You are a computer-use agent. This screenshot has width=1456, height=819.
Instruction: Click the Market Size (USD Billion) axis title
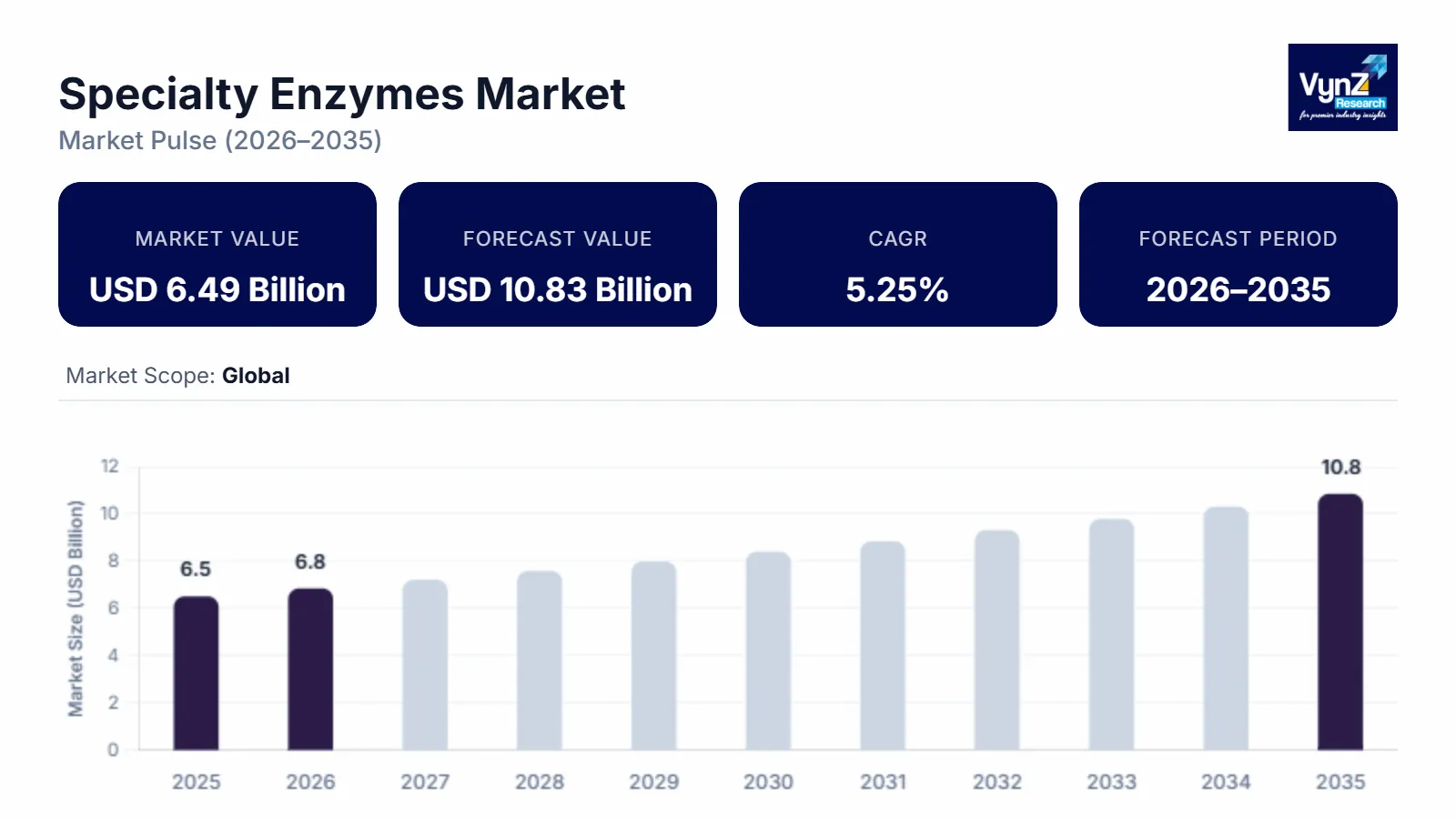click(76, 608)
